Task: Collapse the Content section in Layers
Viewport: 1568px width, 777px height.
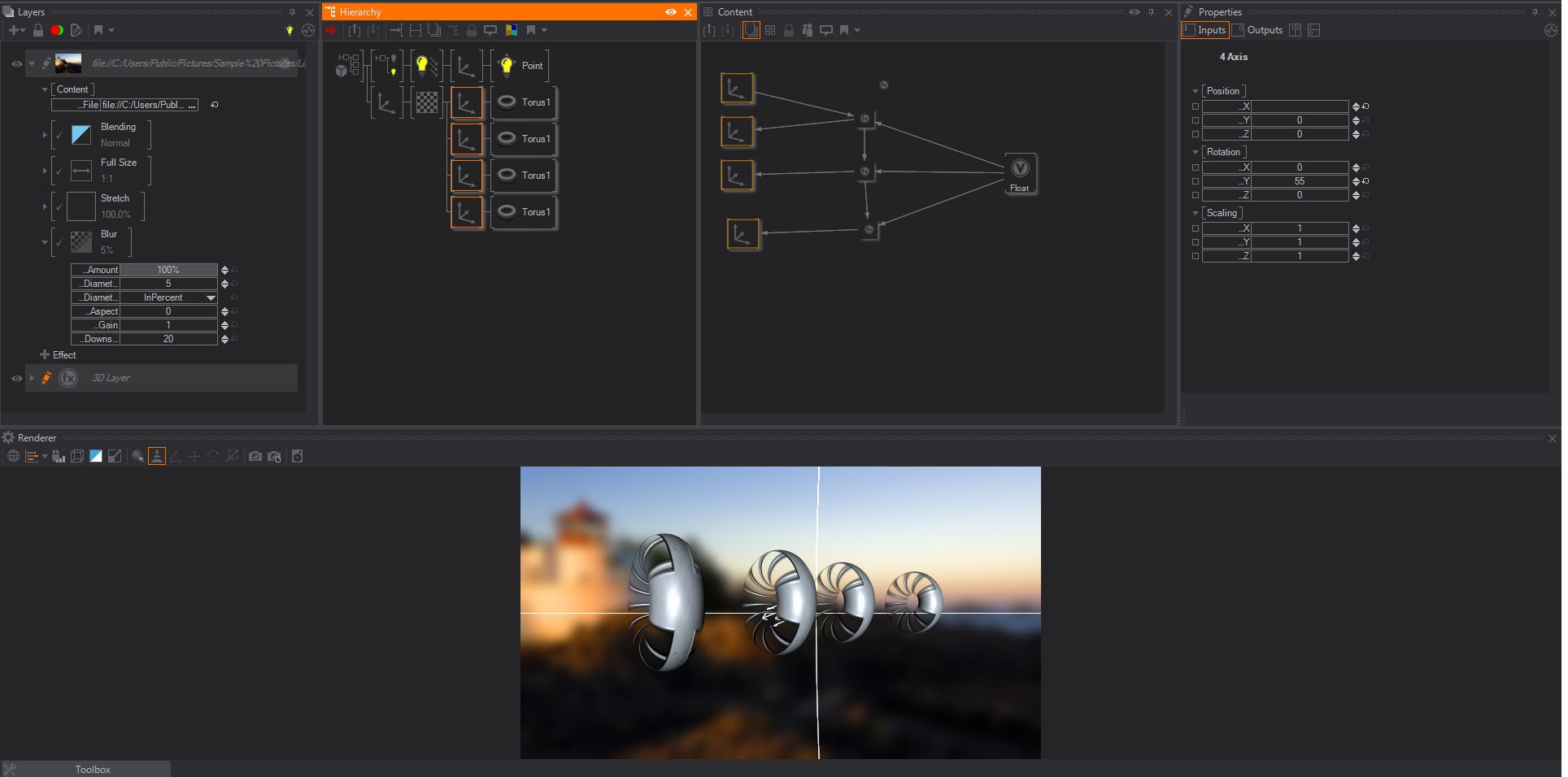Action: coord(45,89)
